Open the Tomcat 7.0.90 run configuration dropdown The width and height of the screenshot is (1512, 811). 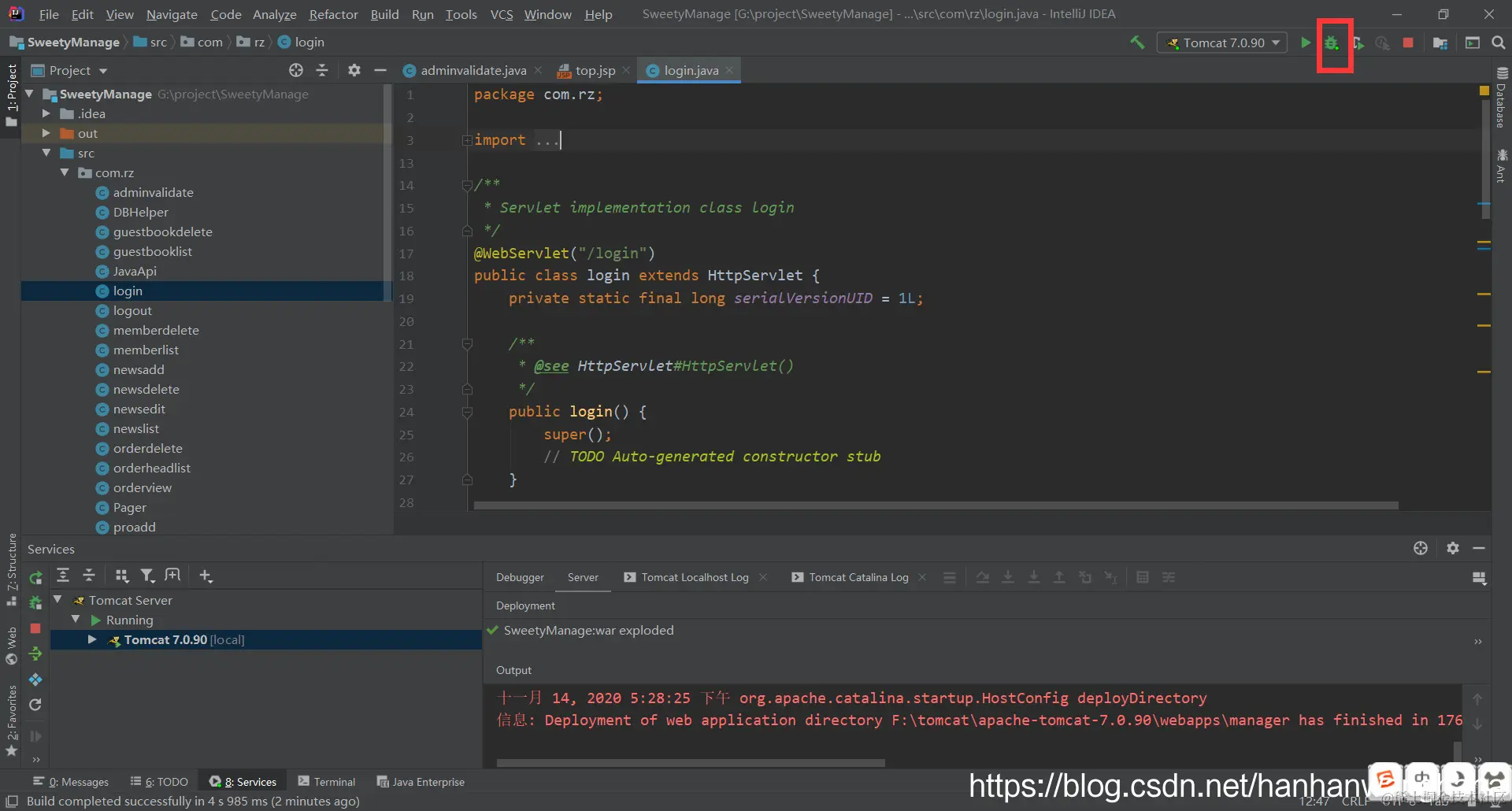point(1222,43)
